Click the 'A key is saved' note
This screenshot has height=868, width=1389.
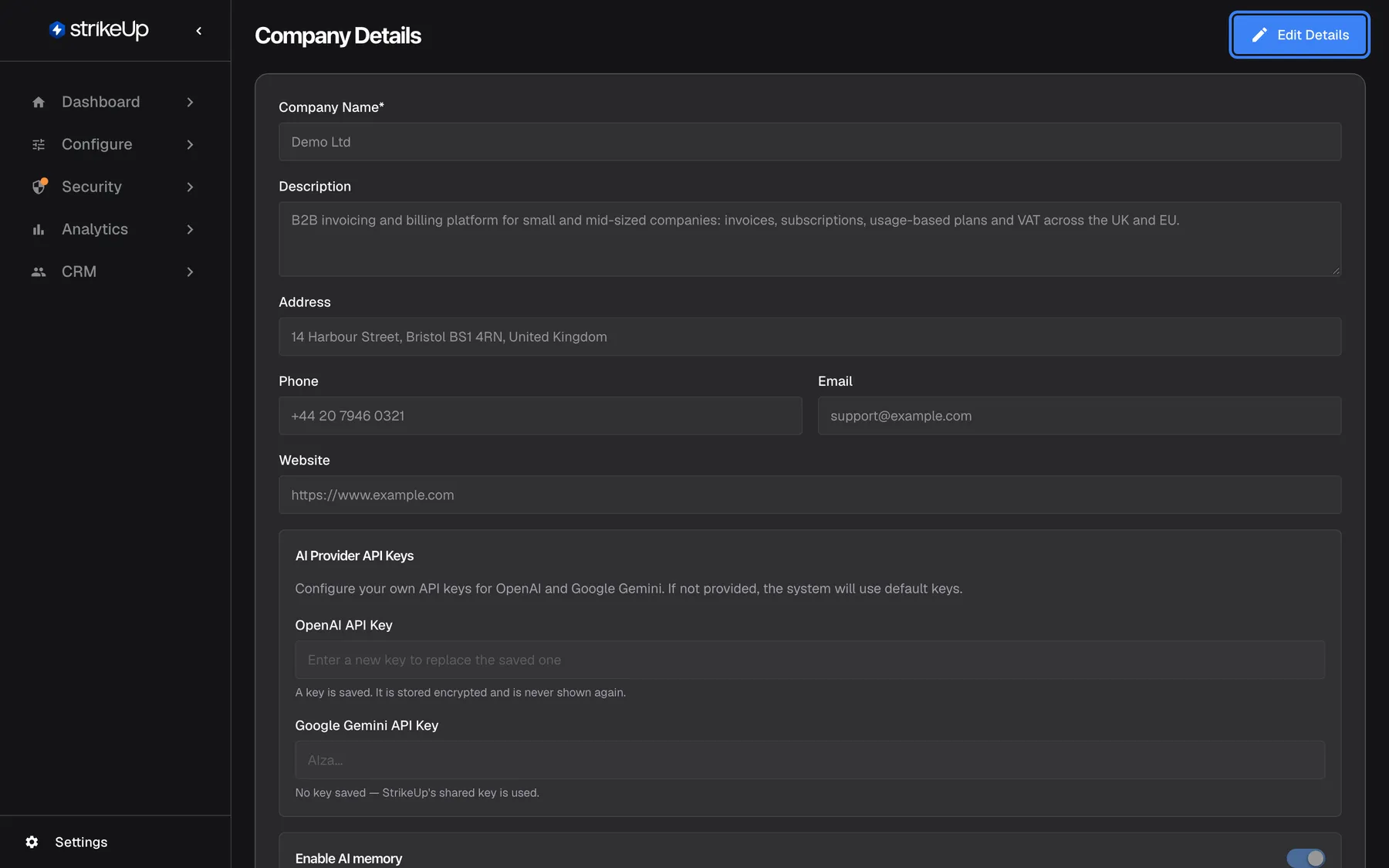[460, 692]
